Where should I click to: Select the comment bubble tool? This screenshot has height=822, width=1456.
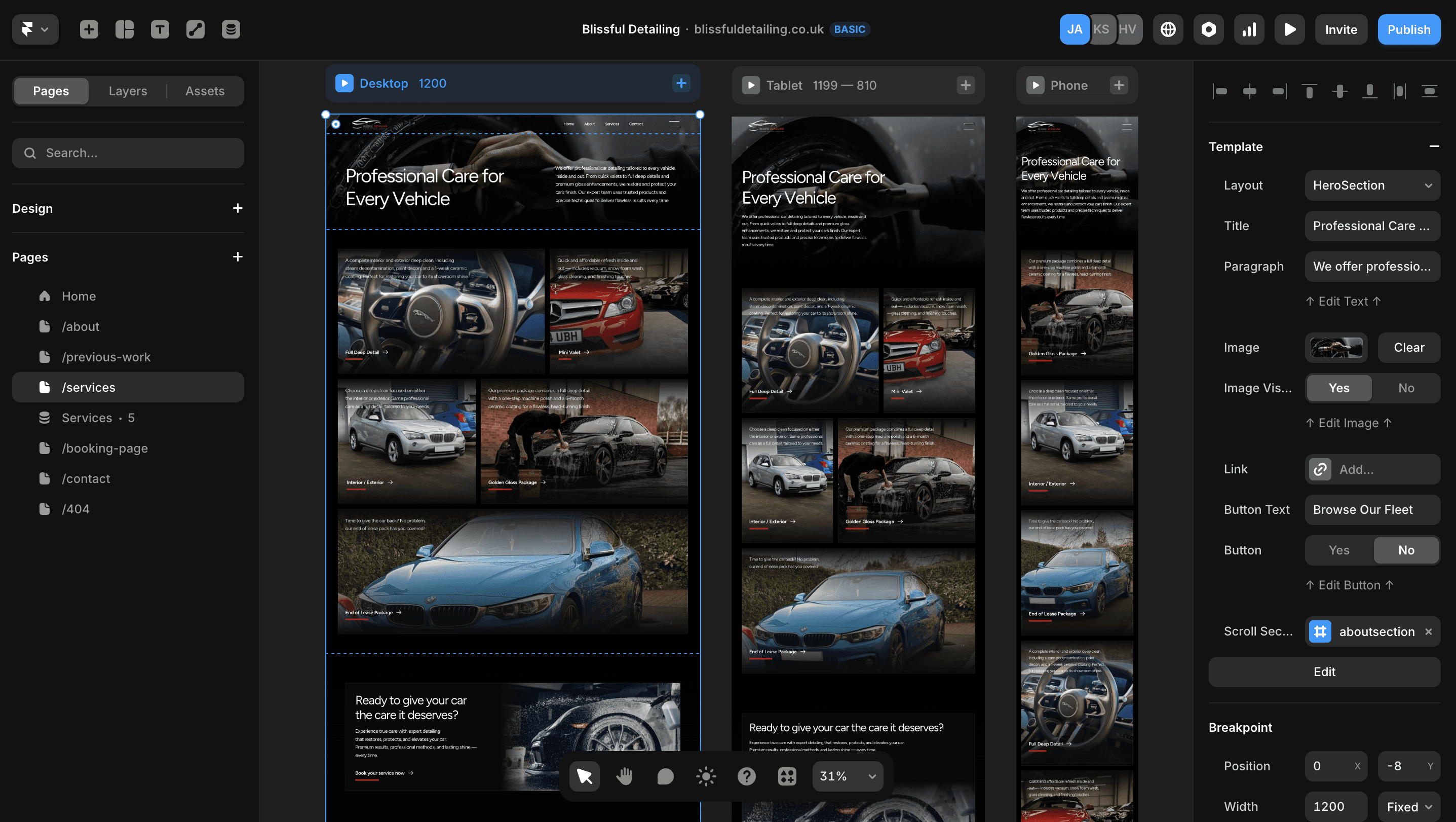click(665, 776)
